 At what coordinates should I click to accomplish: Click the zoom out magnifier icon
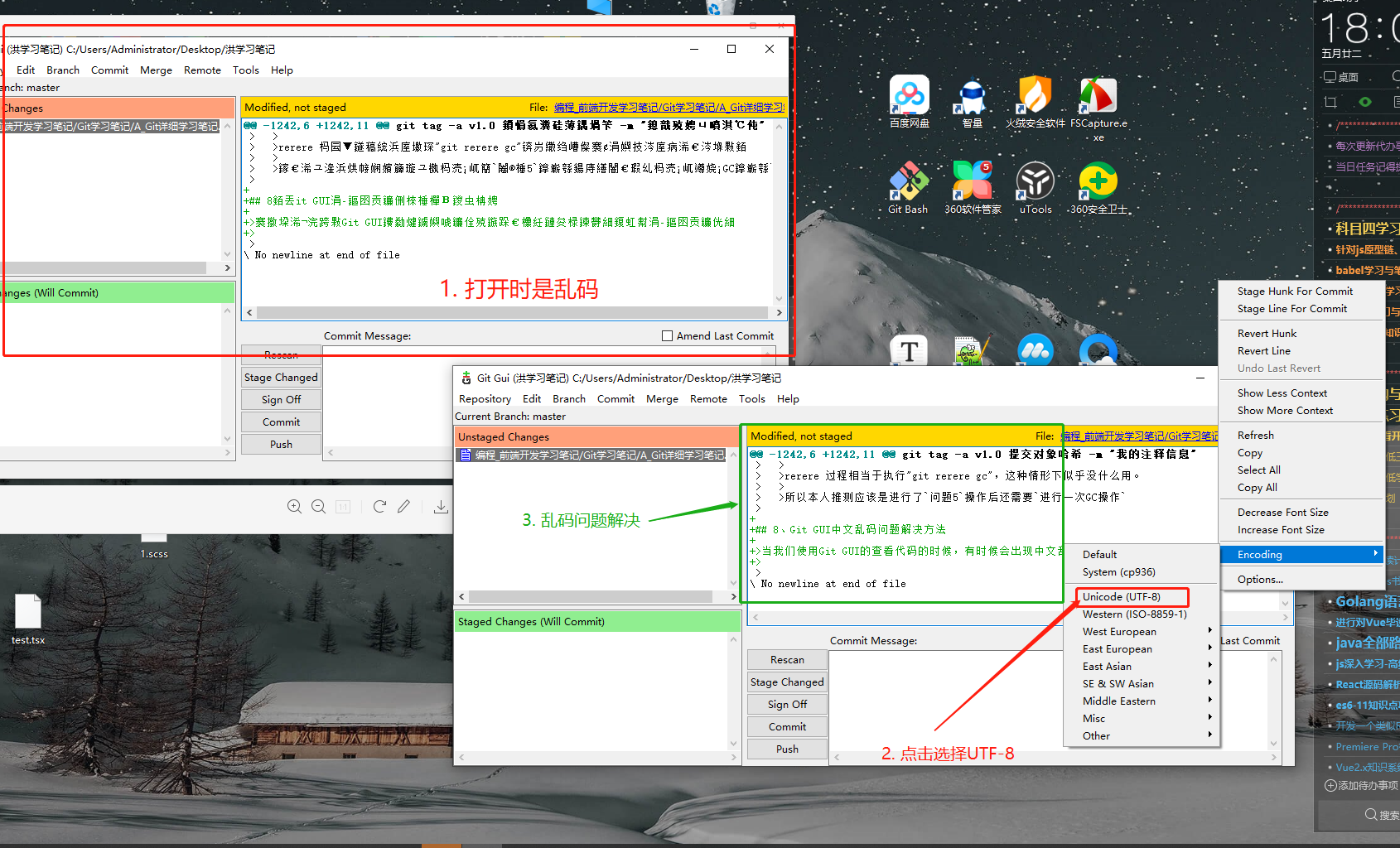pyautogui.click(x=318, y=507)
